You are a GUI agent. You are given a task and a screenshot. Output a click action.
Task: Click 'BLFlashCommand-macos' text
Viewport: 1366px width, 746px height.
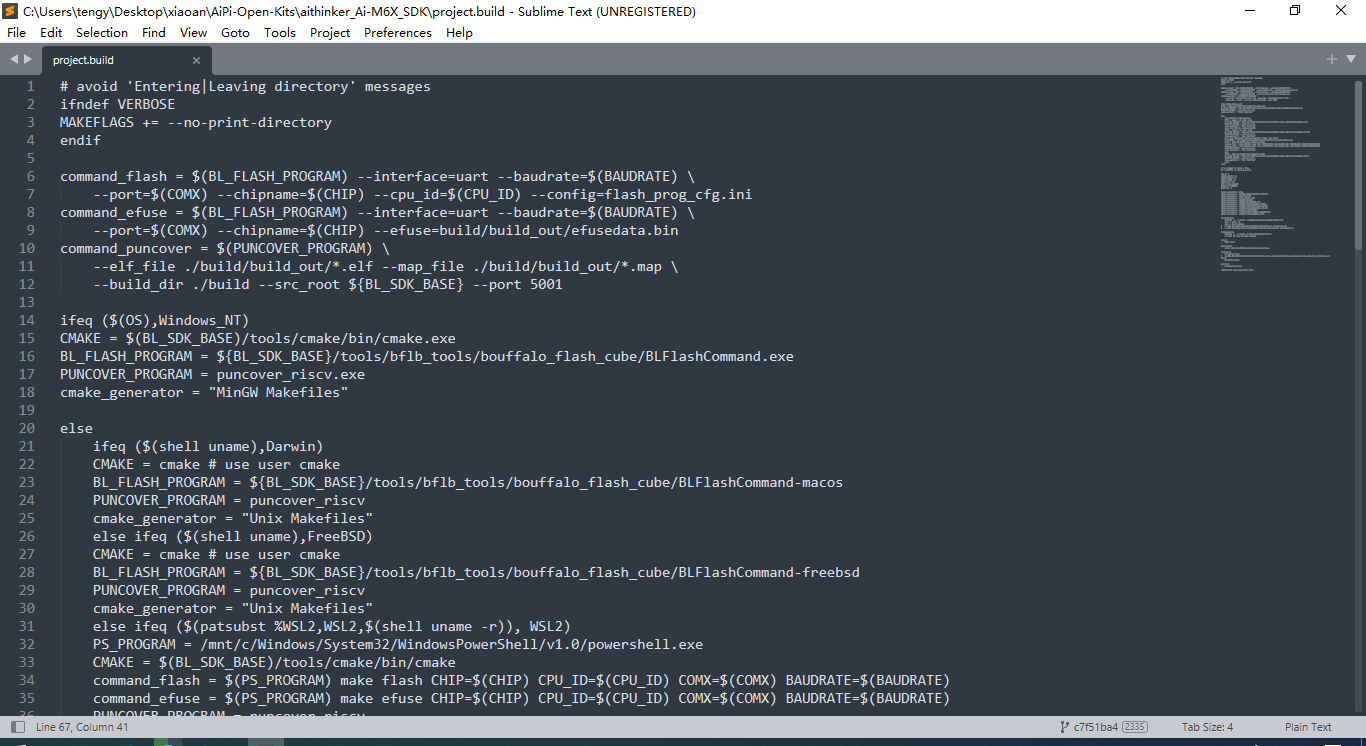761,482
